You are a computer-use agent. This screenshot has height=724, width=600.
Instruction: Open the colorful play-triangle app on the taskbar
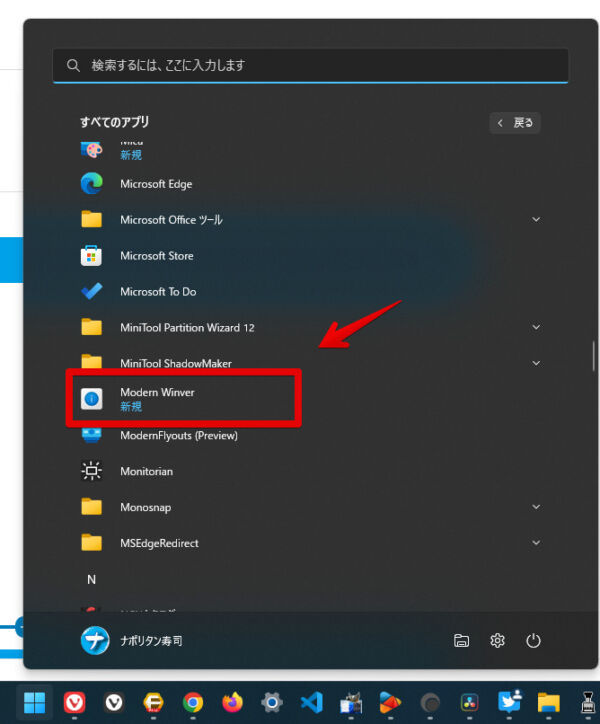coord(390,703)
